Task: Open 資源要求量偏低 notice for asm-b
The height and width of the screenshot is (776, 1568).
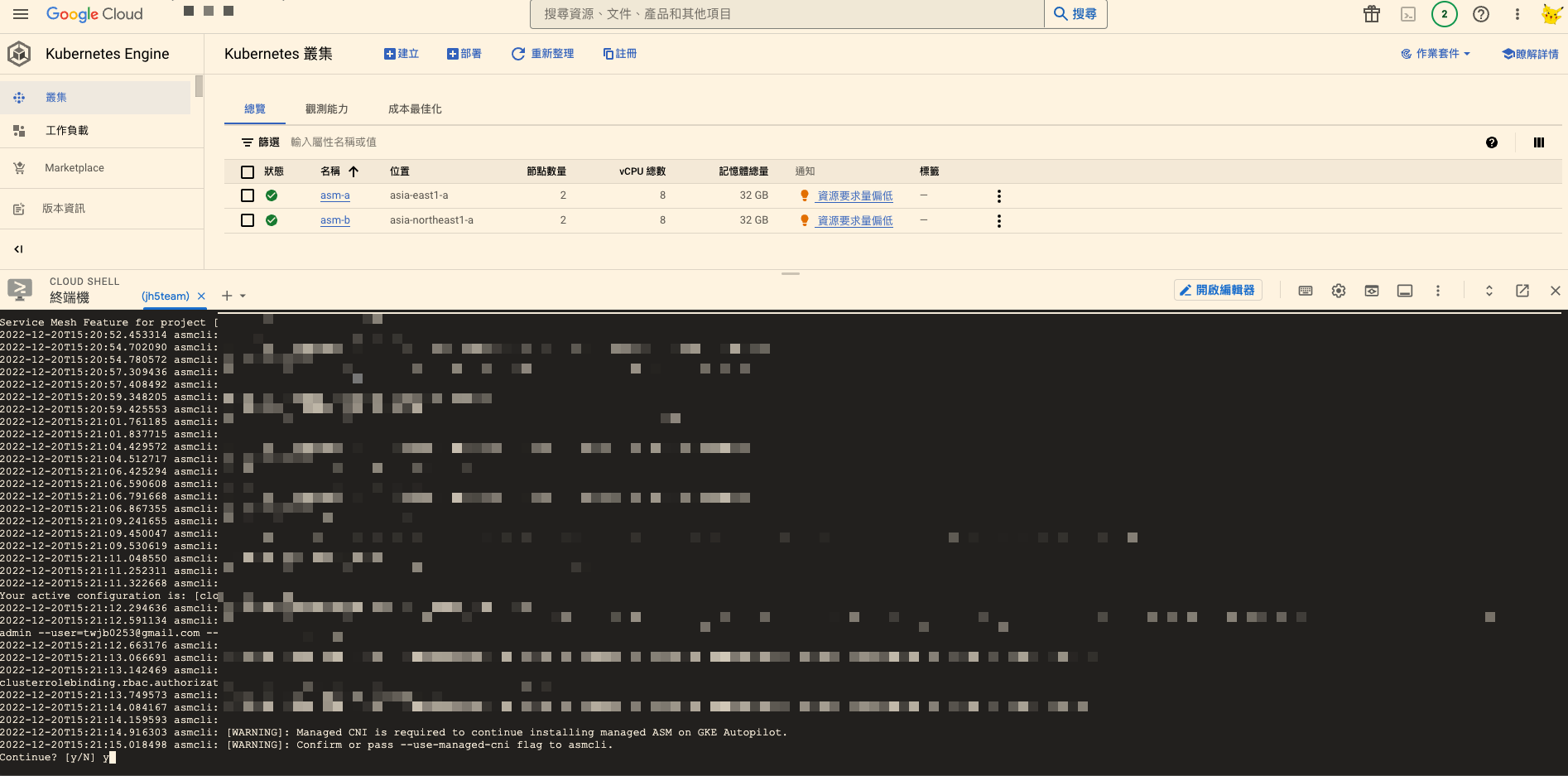Action: pos(855,221)
